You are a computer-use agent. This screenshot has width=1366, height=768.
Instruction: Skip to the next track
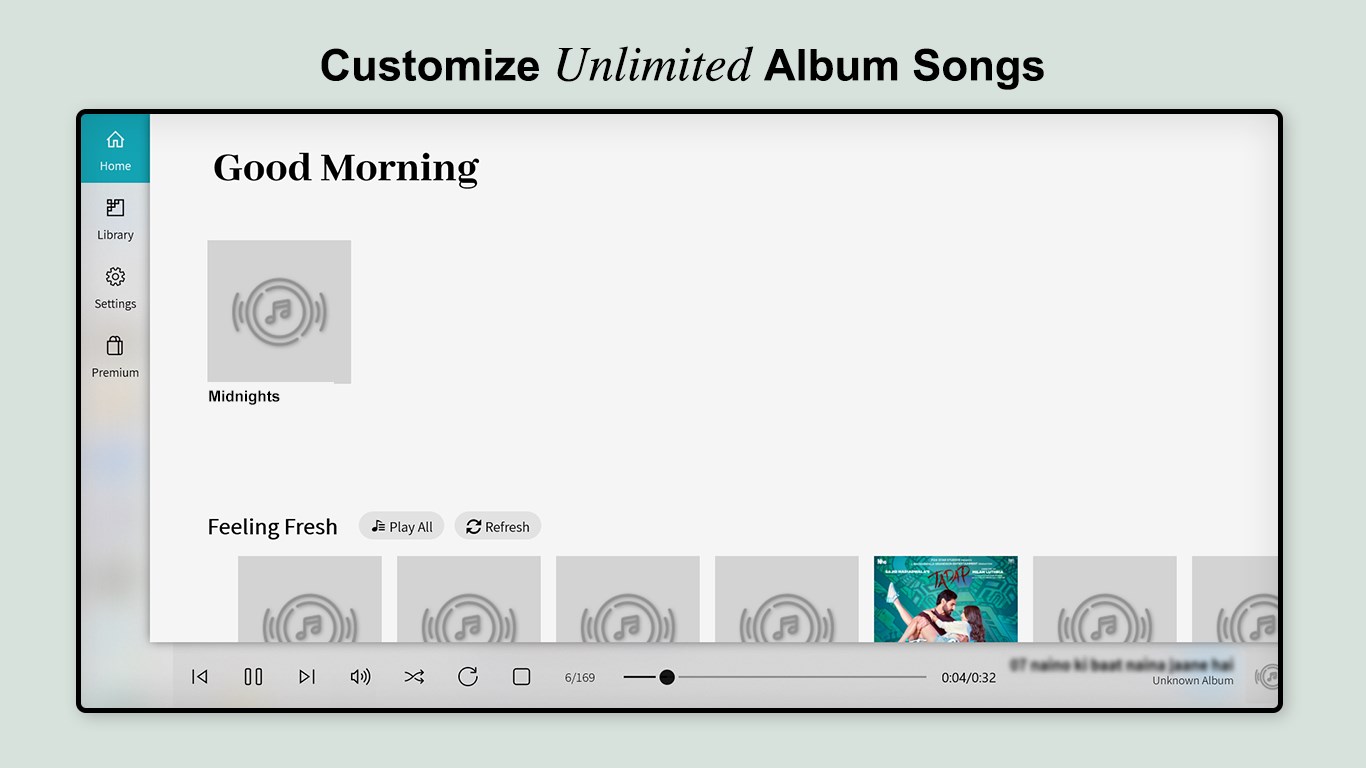307,677
